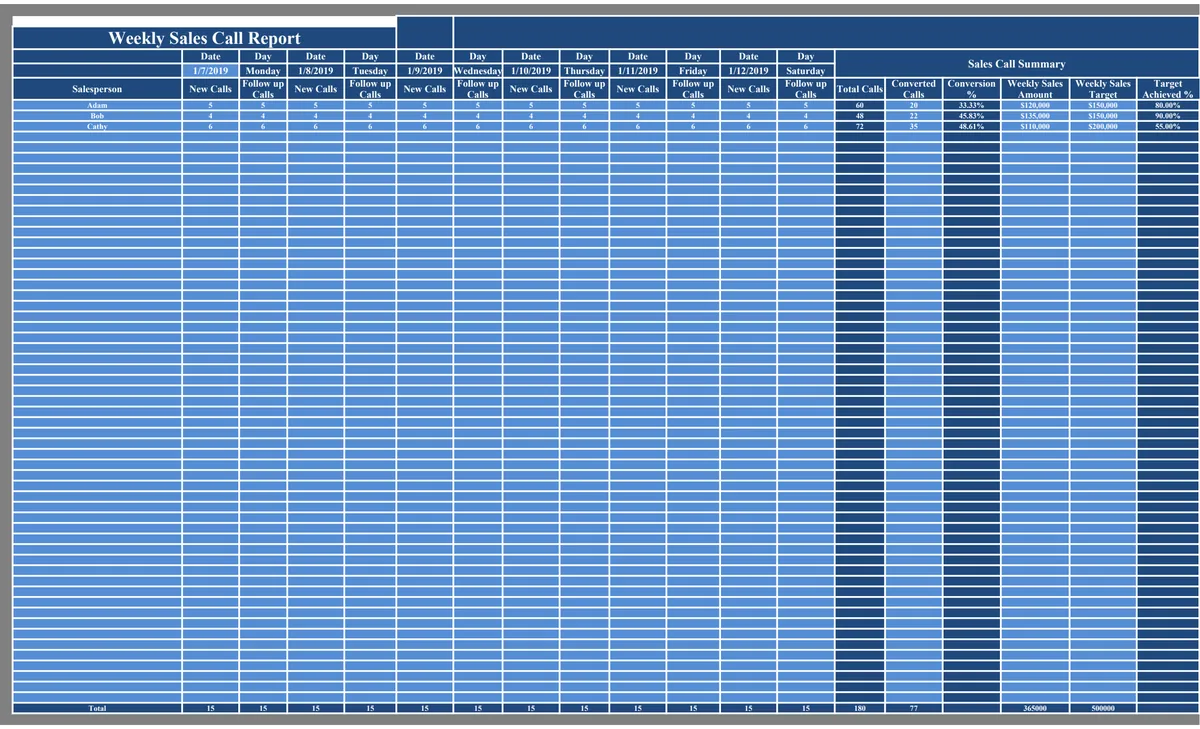This screenshot has width=1200, height=729.
Task: Select the date cell 1/9/2019
Action: pyautogui.click(x=424, y=71)
